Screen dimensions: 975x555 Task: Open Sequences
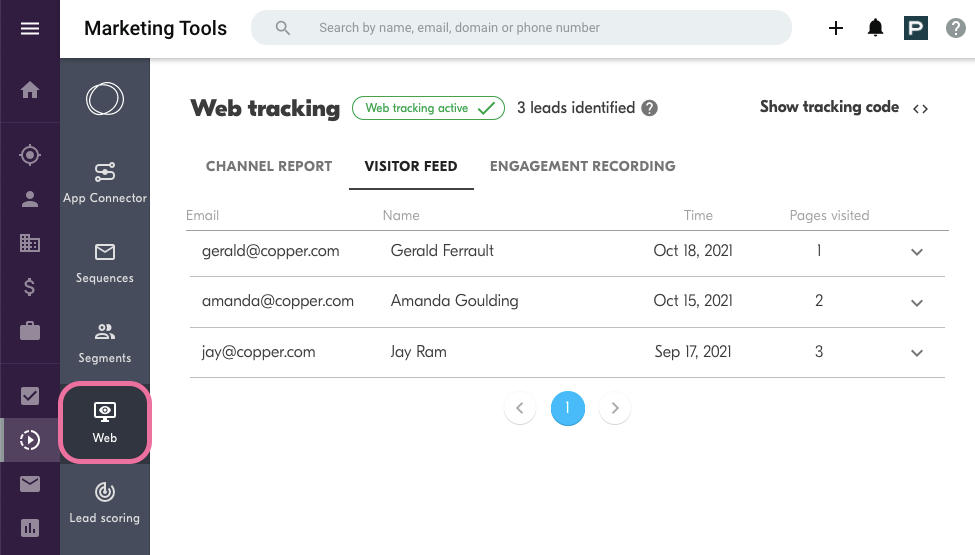click(105, 264)
